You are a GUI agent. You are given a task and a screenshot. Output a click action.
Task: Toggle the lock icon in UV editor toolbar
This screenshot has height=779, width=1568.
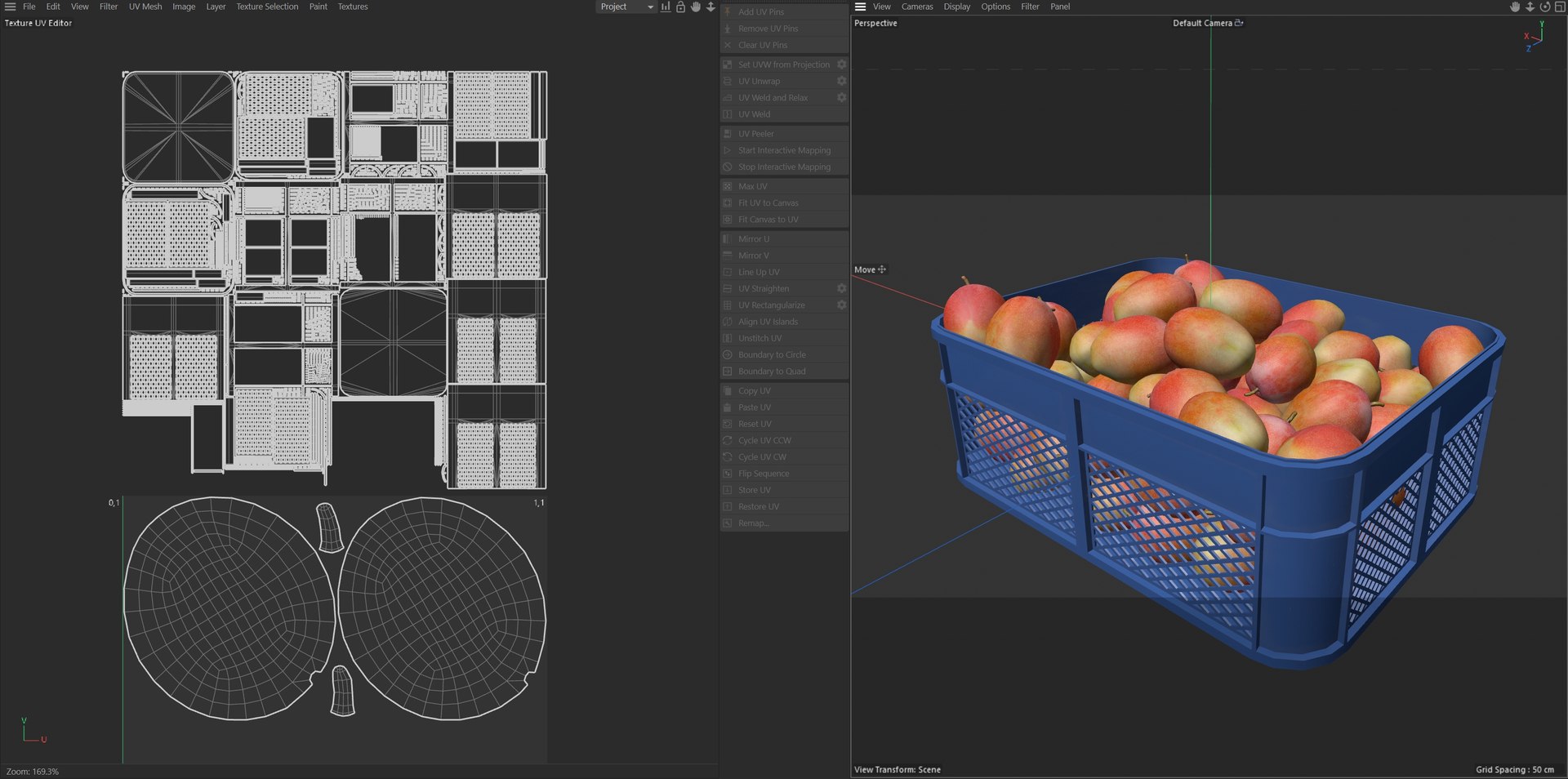coord(680,7)
